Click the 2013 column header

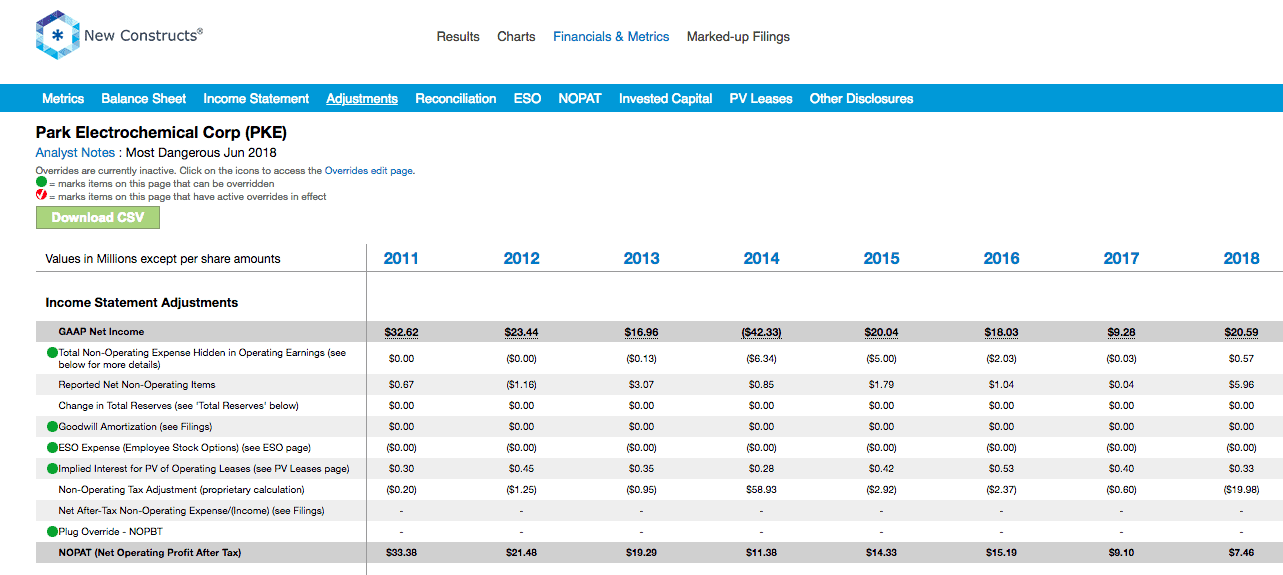click(641, 258)
